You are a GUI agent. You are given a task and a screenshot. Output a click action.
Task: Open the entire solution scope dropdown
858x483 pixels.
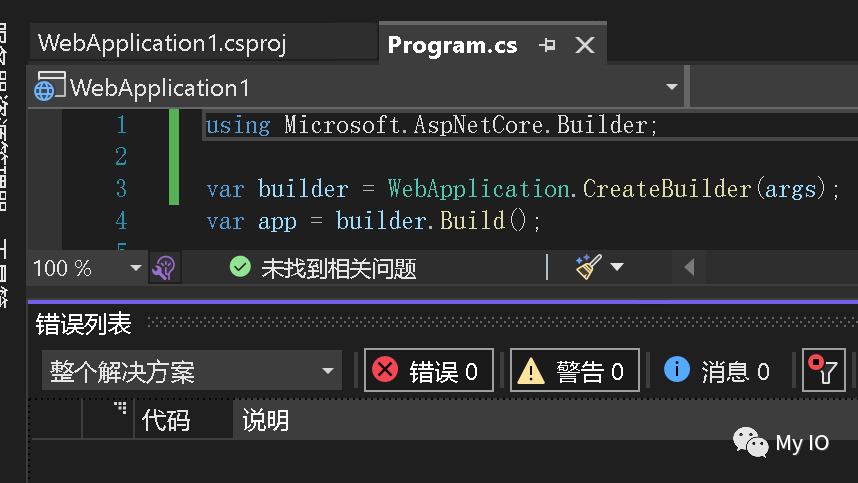point(192,370)
